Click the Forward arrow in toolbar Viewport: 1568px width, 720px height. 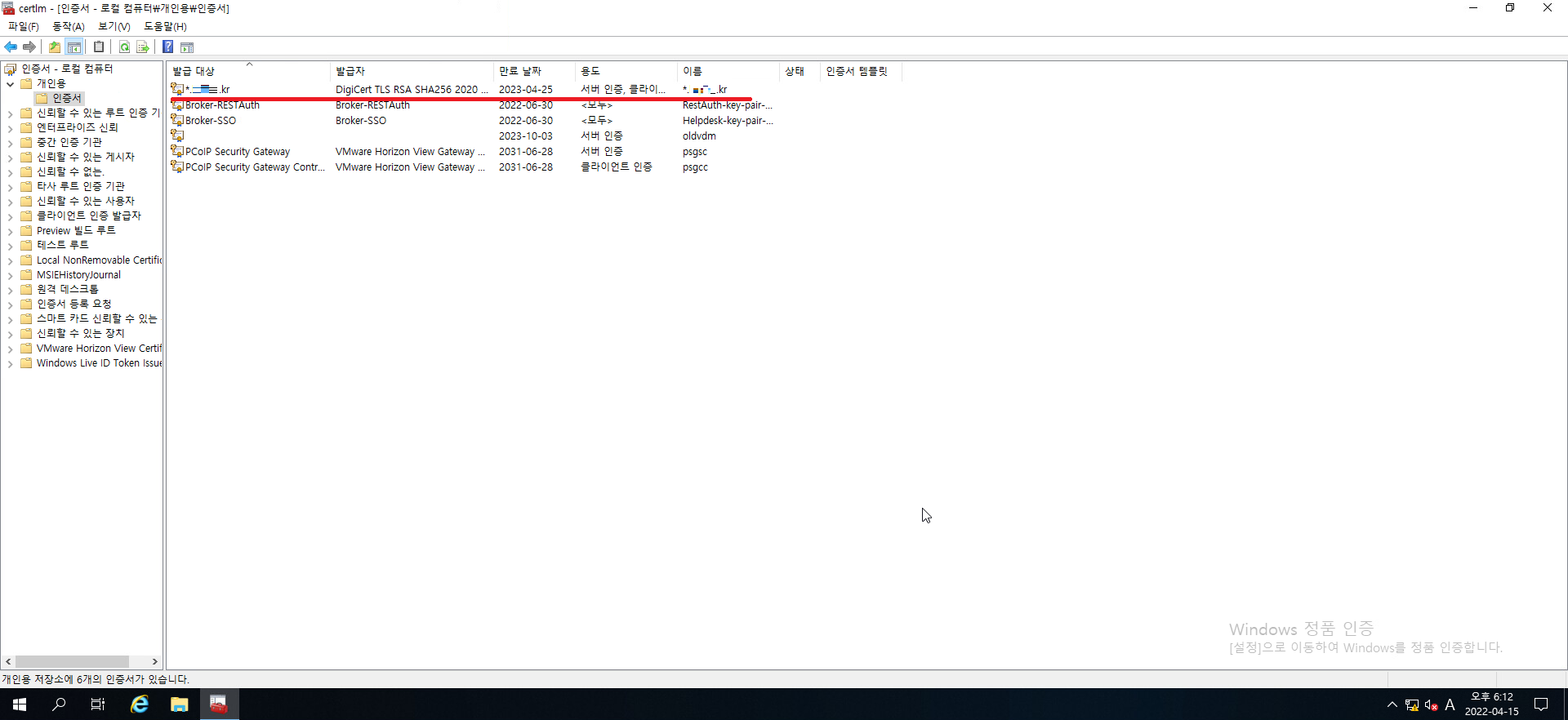29,47
